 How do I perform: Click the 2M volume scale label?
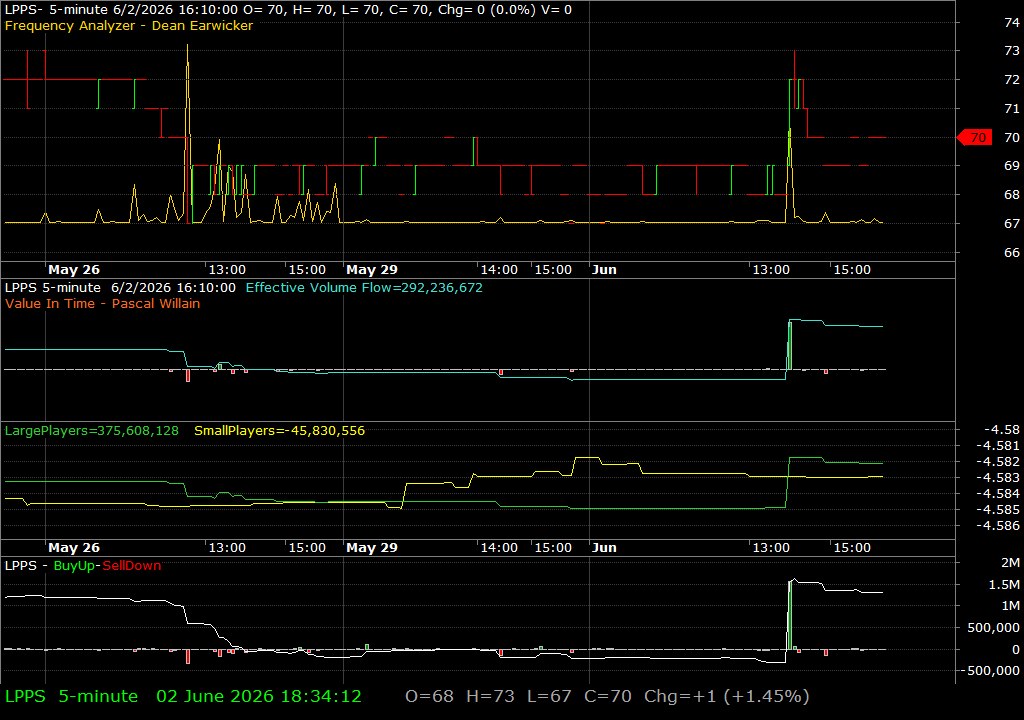coord(1010,563)
